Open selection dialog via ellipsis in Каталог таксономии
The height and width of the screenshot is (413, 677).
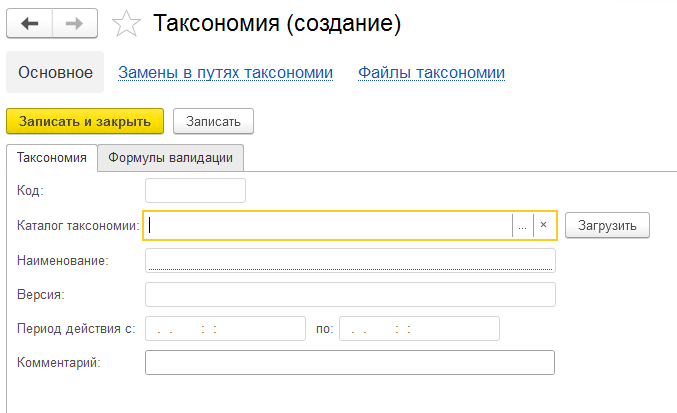pos(522,225)
